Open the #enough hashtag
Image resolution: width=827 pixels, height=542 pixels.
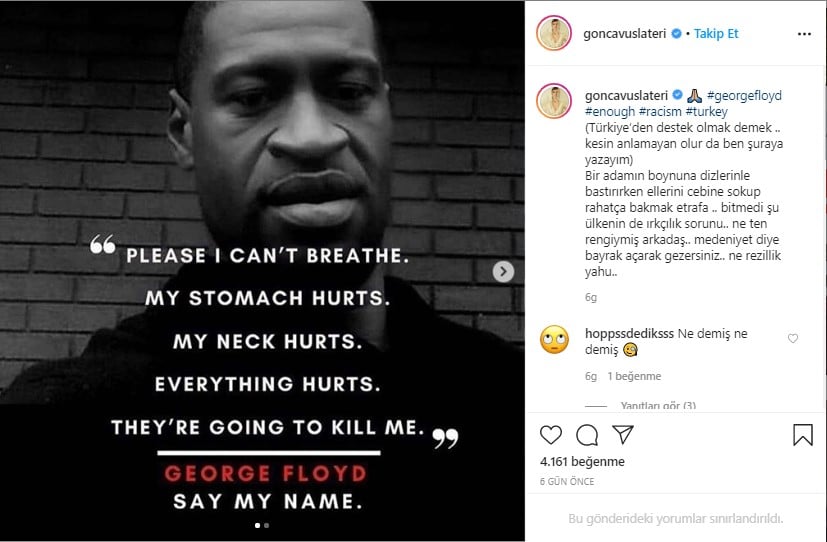coord(610,111)
